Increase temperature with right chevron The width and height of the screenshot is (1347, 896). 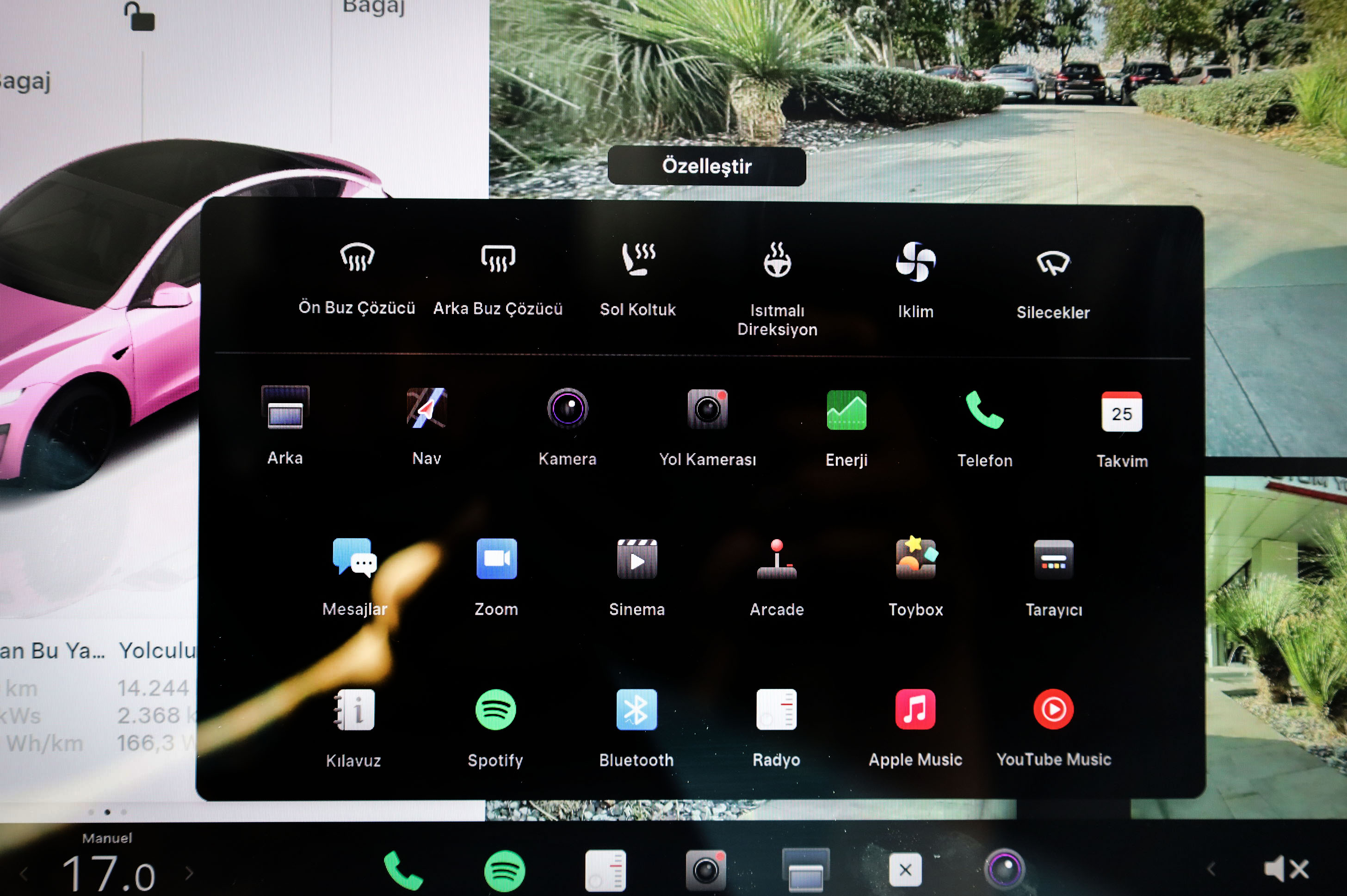189,872
